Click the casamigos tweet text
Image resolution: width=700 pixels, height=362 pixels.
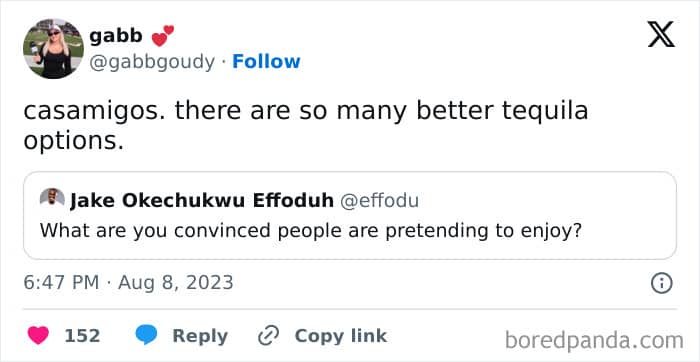tap(305, 126)
